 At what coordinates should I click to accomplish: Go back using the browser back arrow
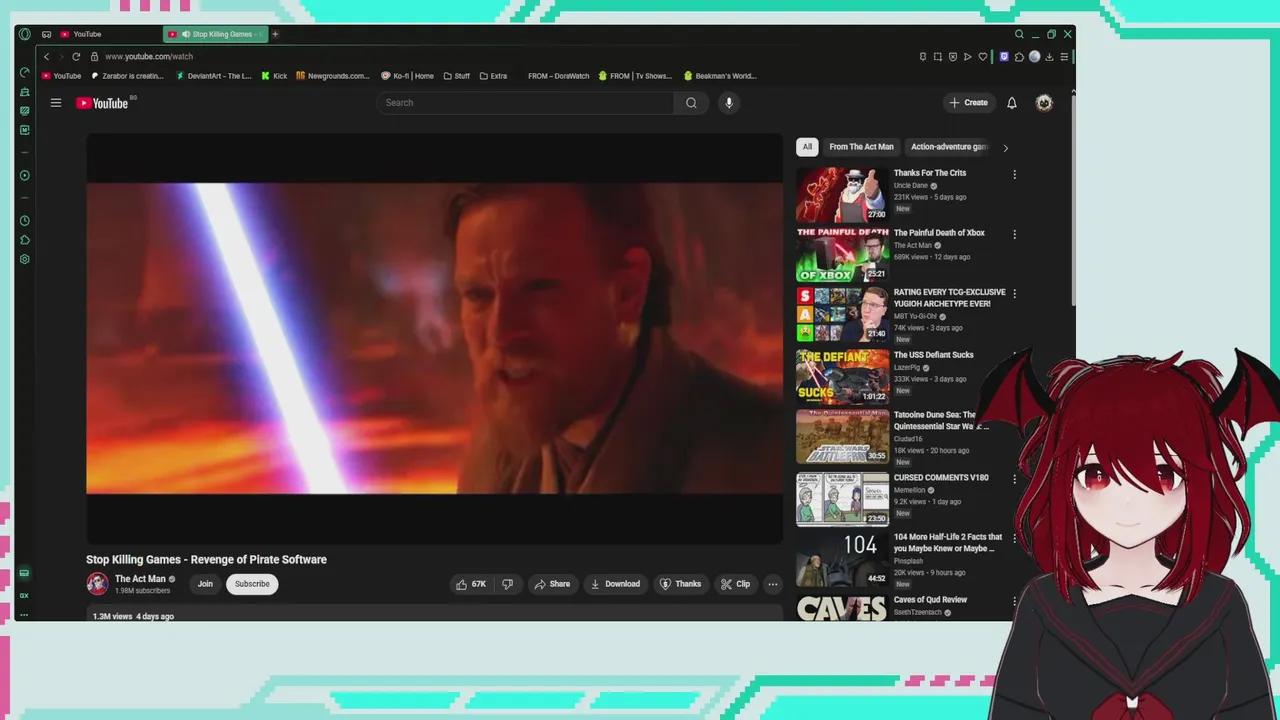coord(46,57)
